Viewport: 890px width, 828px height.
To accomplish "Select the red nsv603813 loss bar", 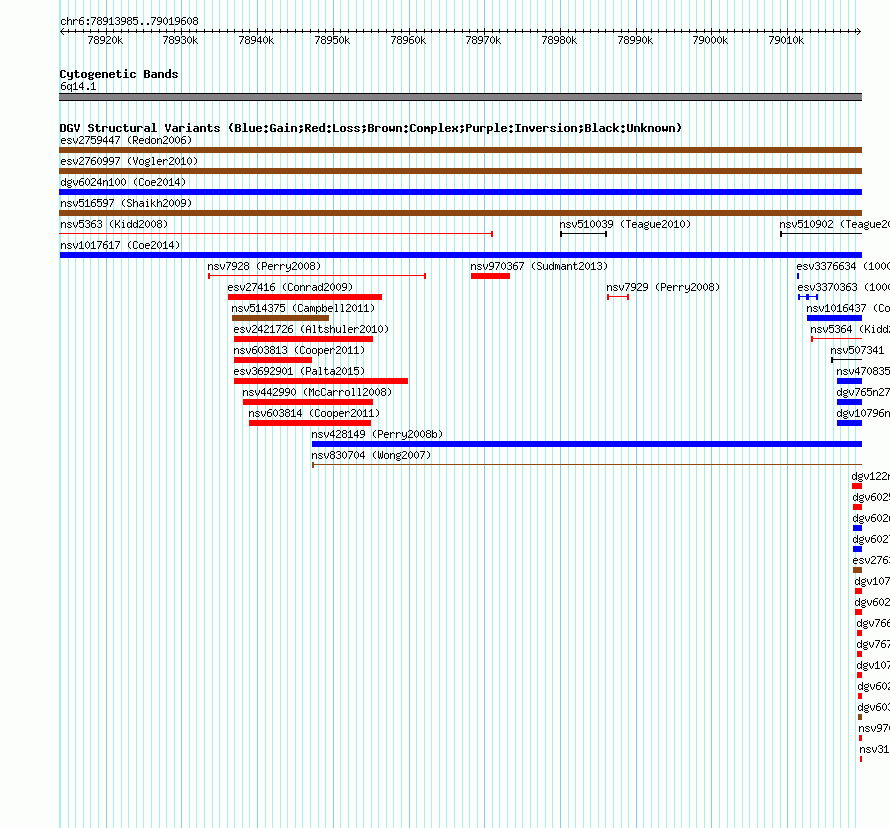I will pyautogui.click(x=273, y=360).
